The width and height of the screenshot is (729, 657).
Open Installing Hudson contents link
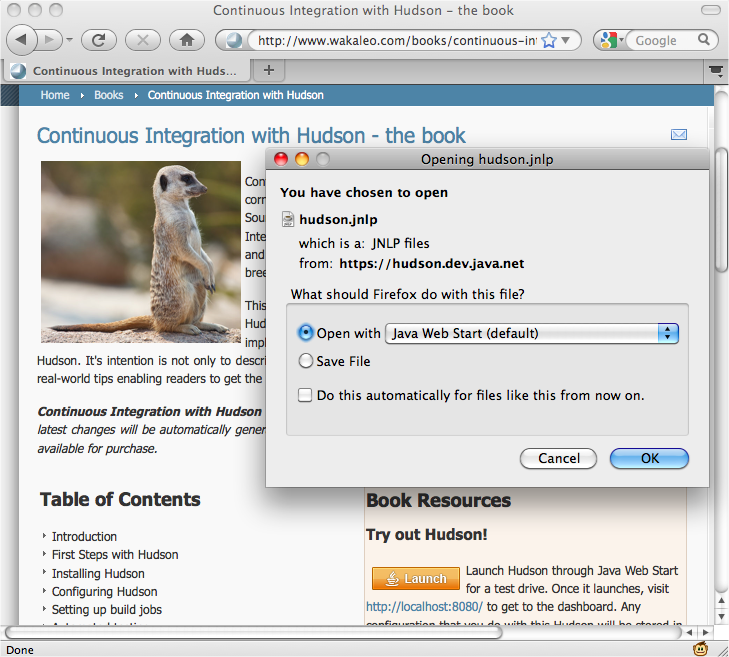coord(98,573)
